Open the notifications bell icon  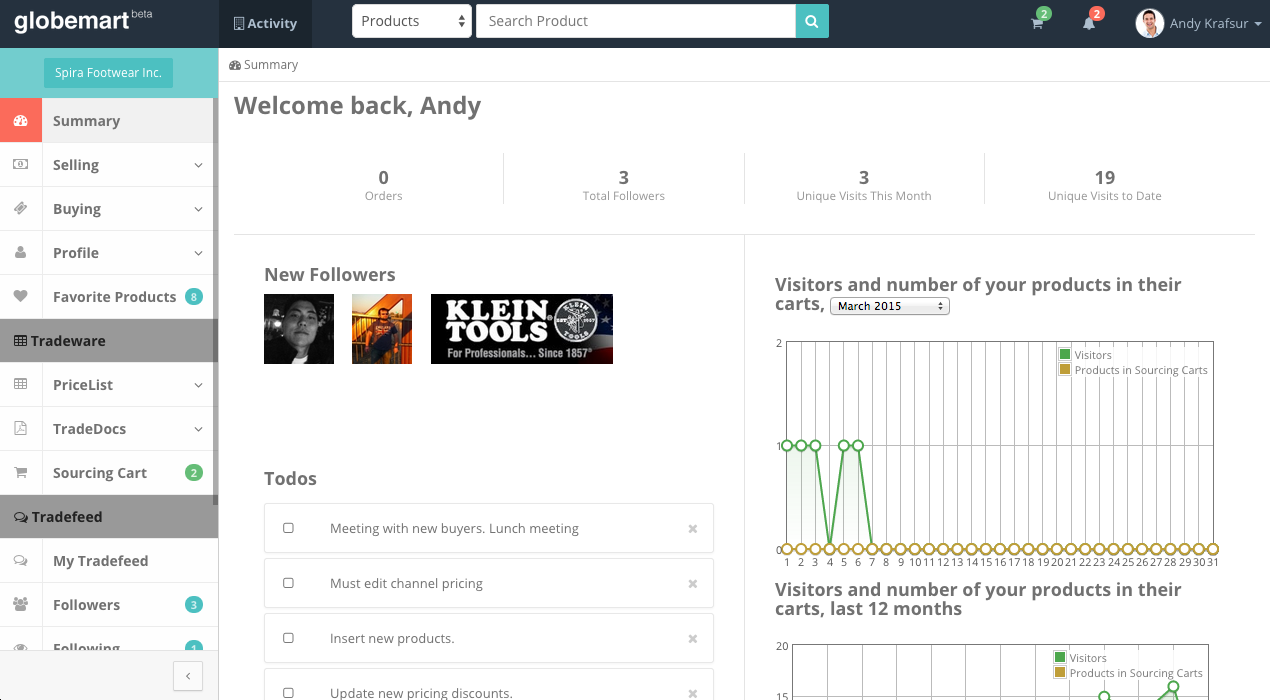[1089, 23]
